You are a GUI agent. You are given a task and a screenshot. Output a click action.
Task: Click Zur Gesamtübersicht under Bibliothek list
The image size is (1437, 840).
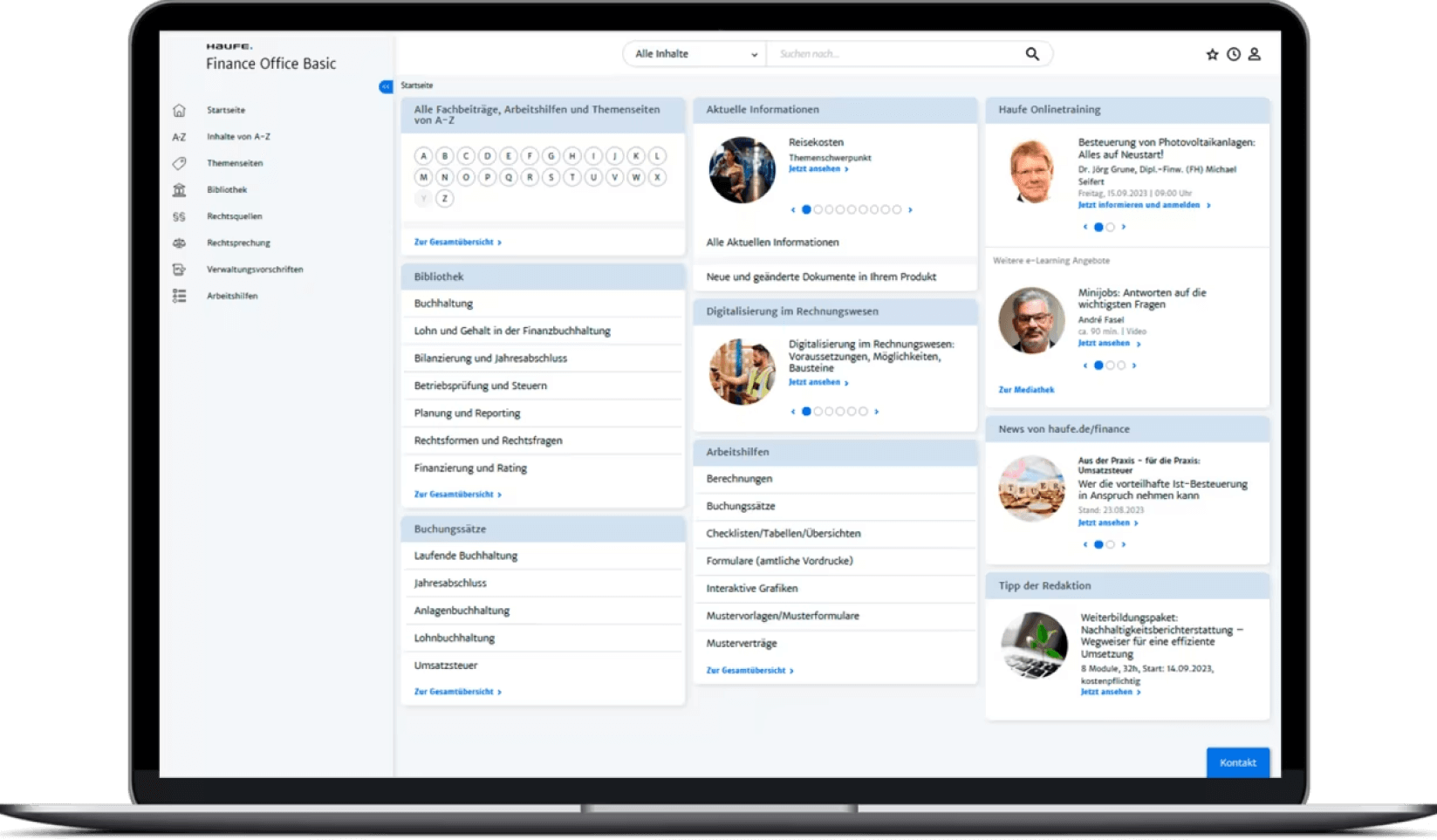pos(457,495)
